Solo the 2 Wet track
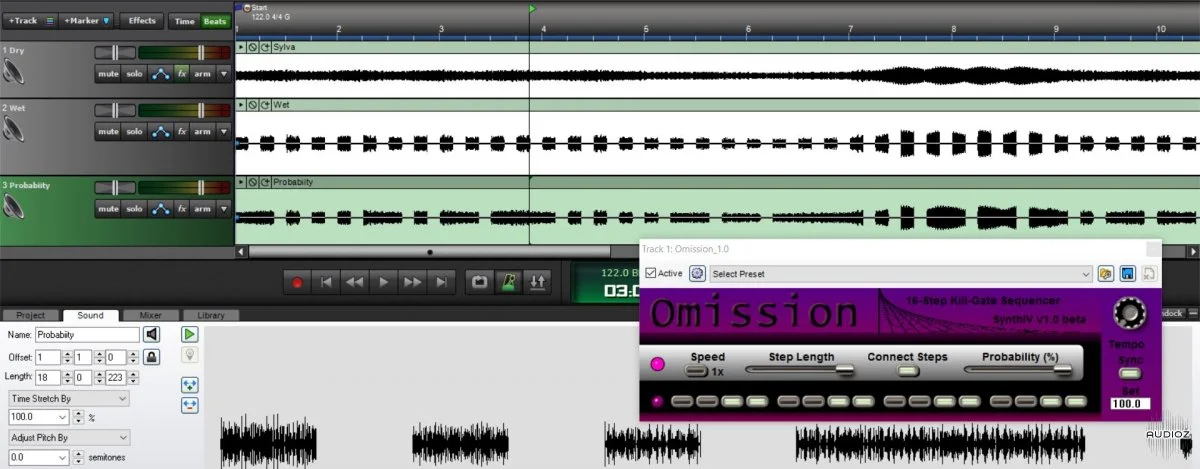Screen dimensions: 1200x469 coord(134,131)
